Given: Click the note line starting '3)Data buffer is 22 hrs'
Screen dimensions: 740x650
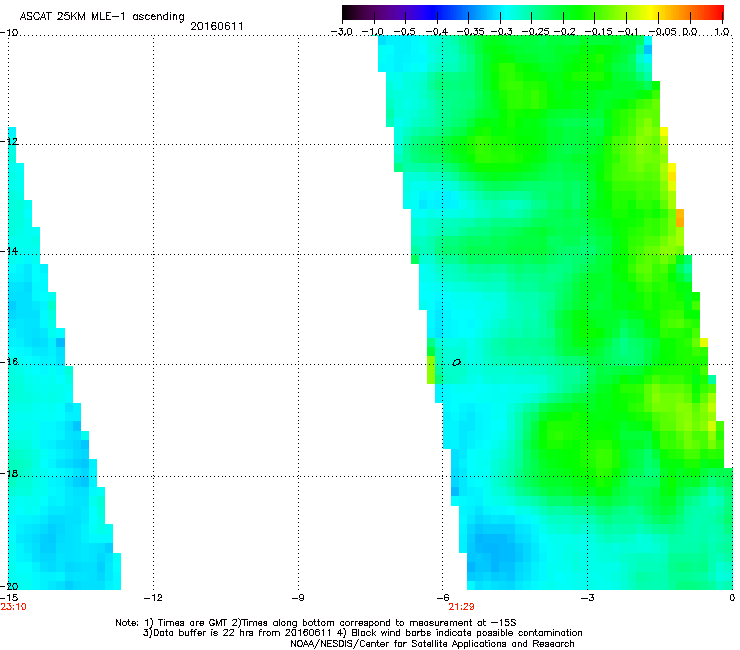Looking at the screenshot, I should 362,633.
